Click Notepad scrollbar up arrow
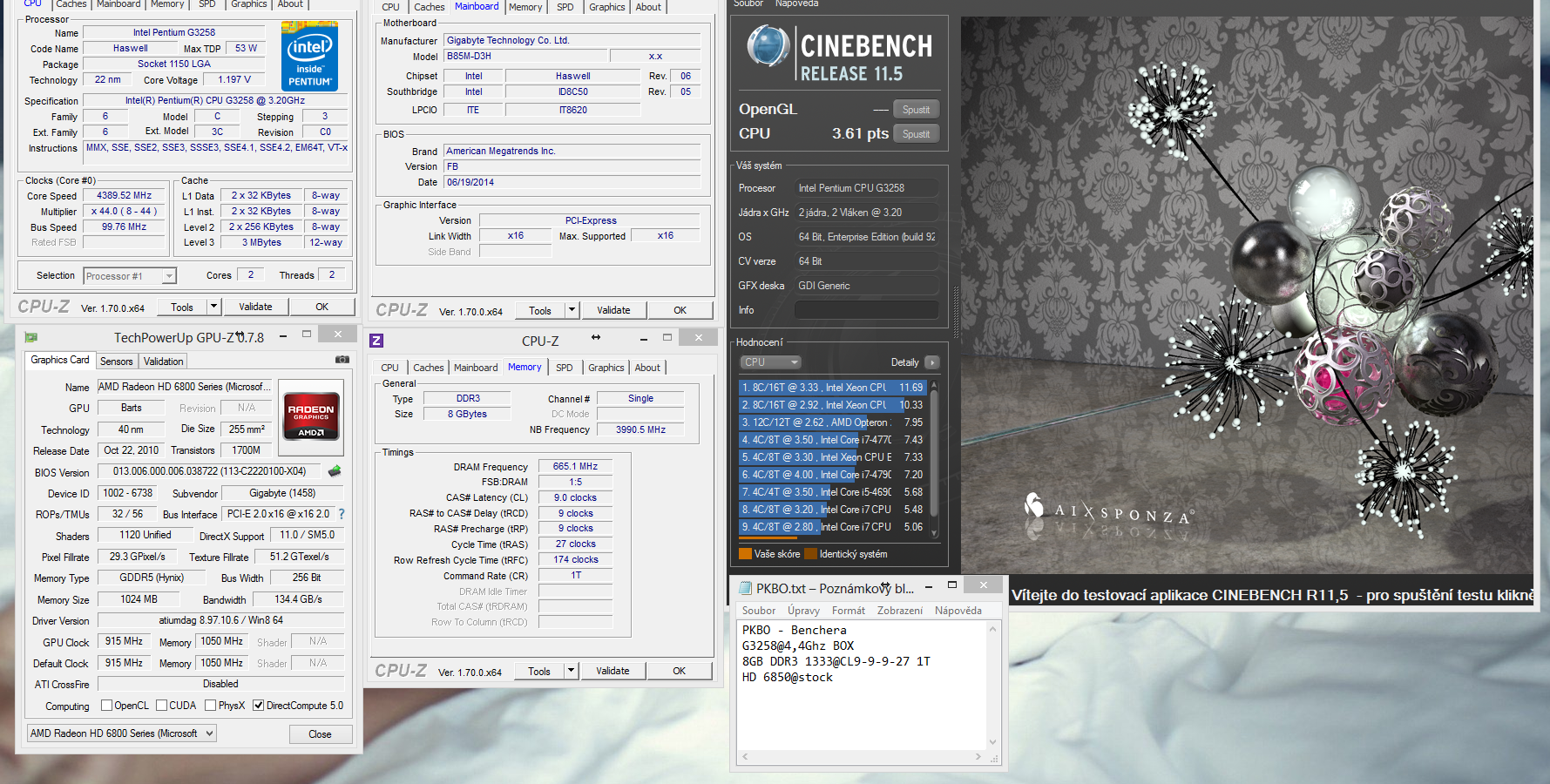The height and width of the screenshot is (784, 1550). tap(992, 630)
